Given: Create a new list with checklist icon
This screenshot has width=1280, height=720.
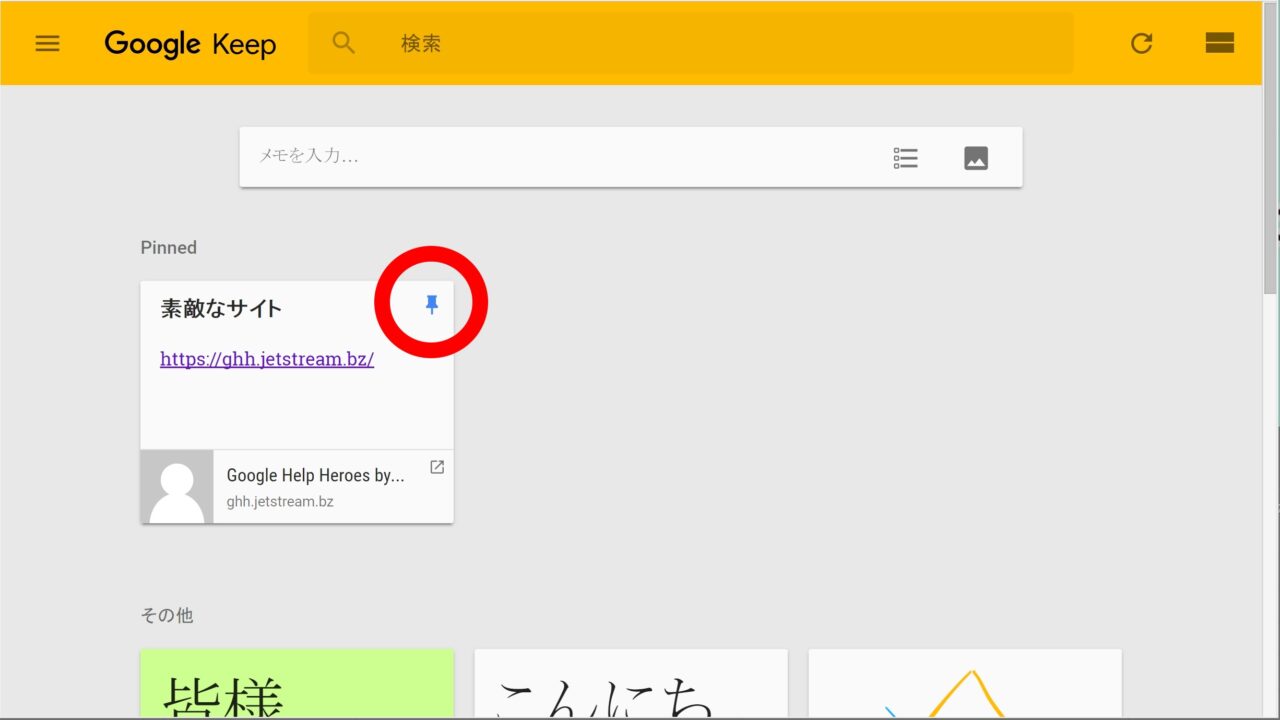Looking at the screenshot, I should coord(905,158).
